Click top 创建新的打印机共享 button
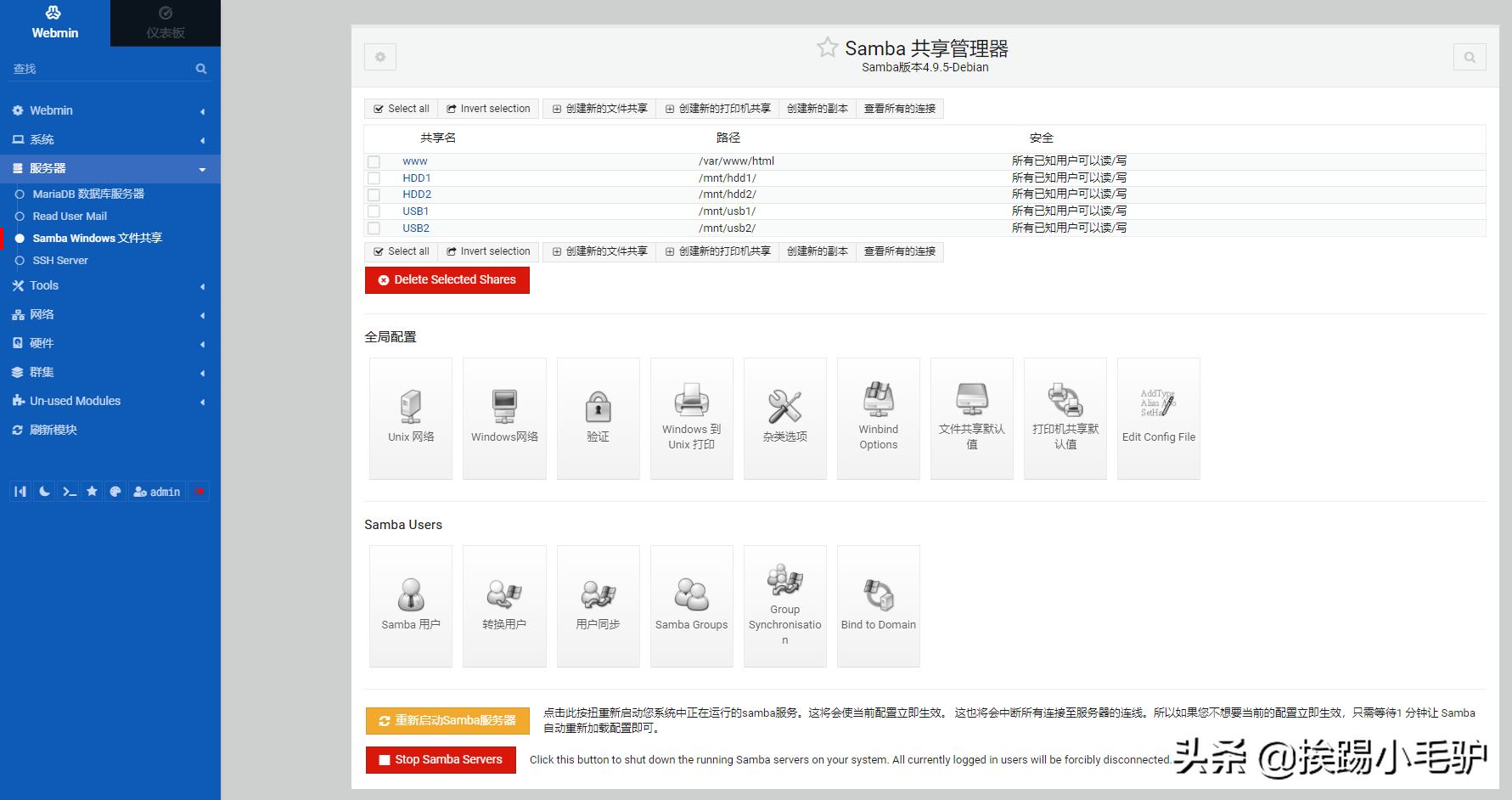Screen dimensions: 1512x800 717,109
